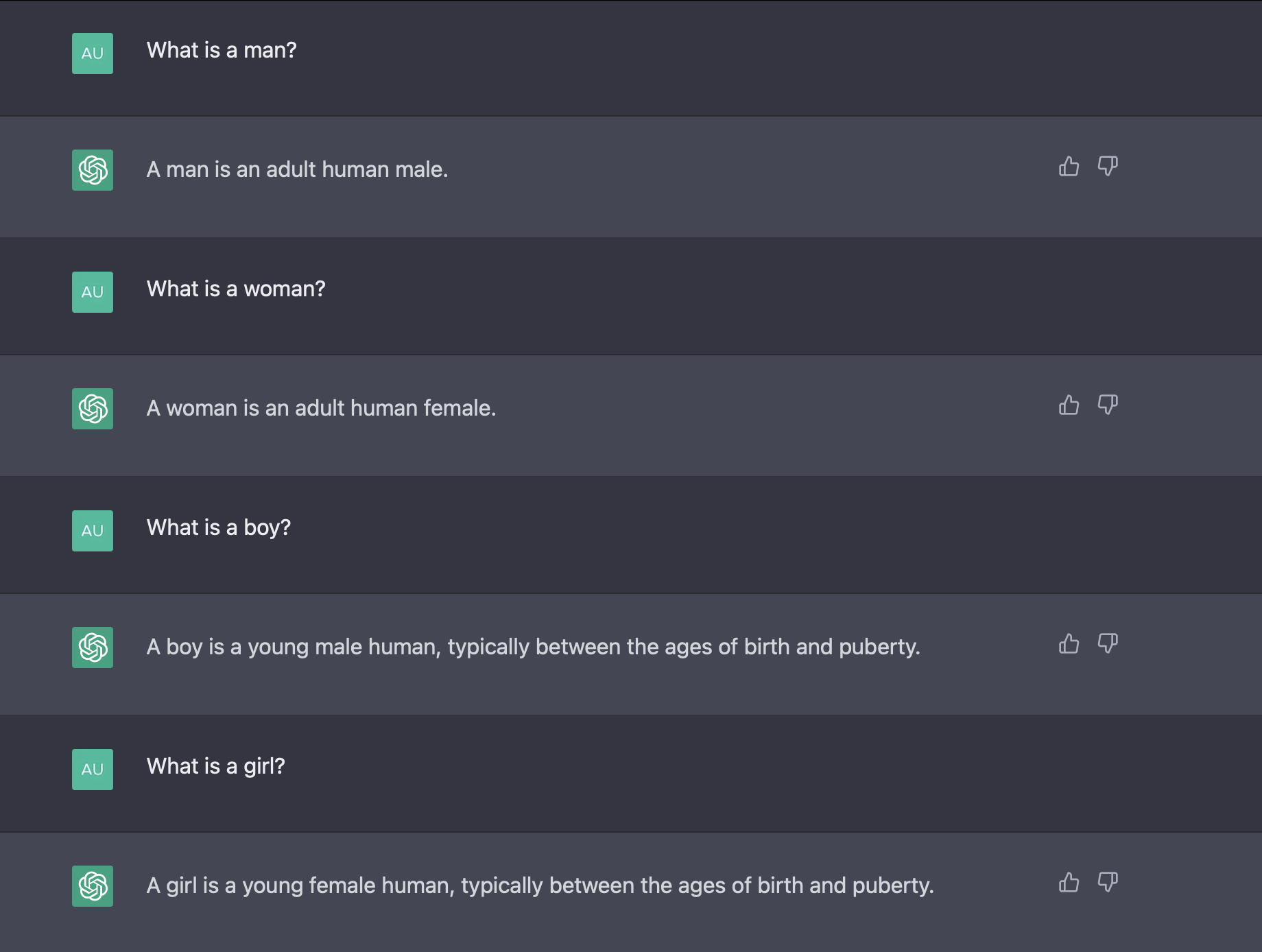The image size is (1262, 952).
Task: Click the 'What is a woman?' message text
Action: pyautogui.click(x=236, y=289)
